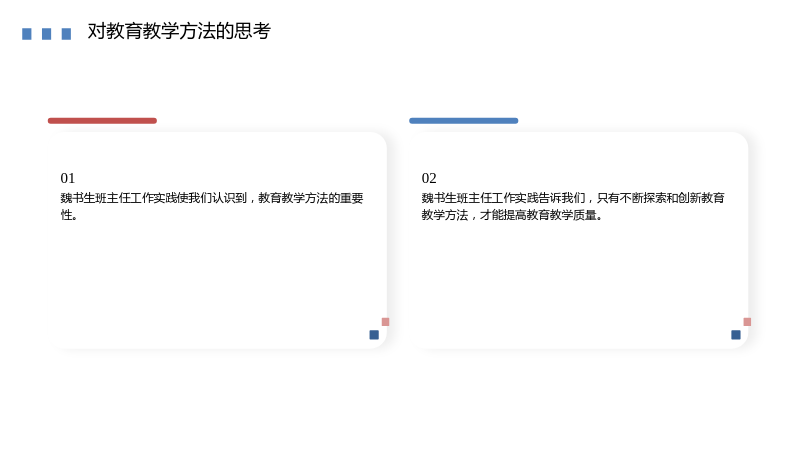Select the 02 number label

pyautogui.click(x=429, y=178)
